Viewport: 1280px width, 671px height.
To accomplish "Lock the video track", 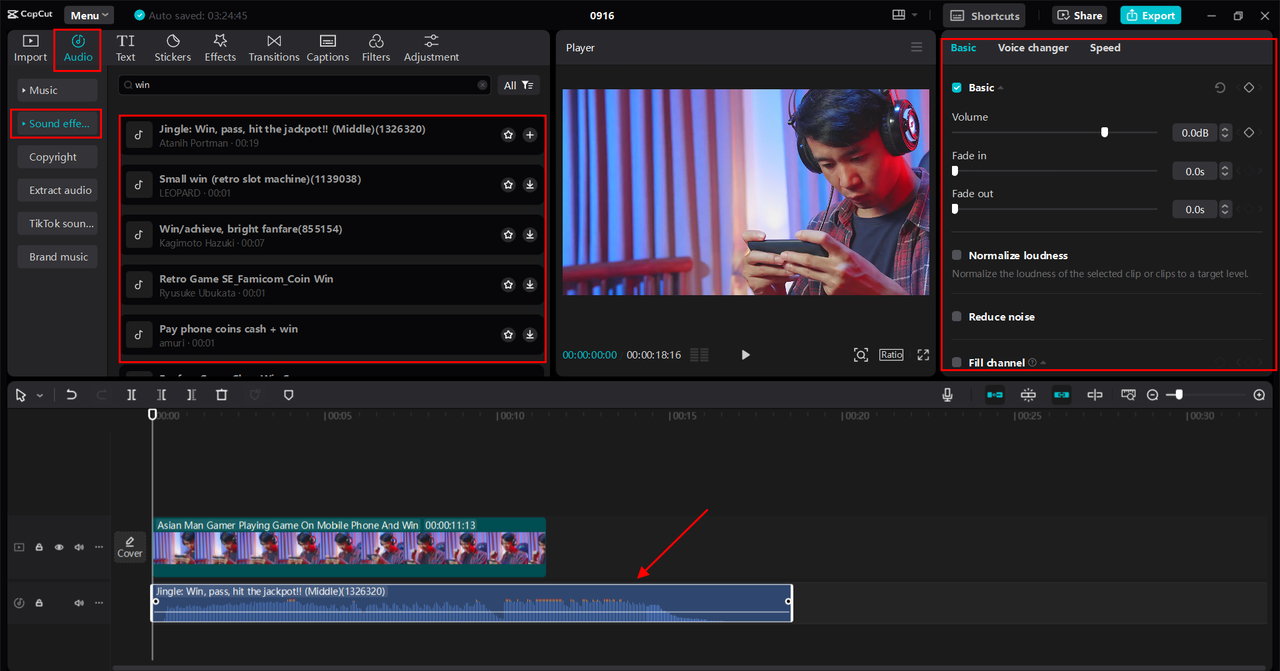I will (x=39, y=547).
